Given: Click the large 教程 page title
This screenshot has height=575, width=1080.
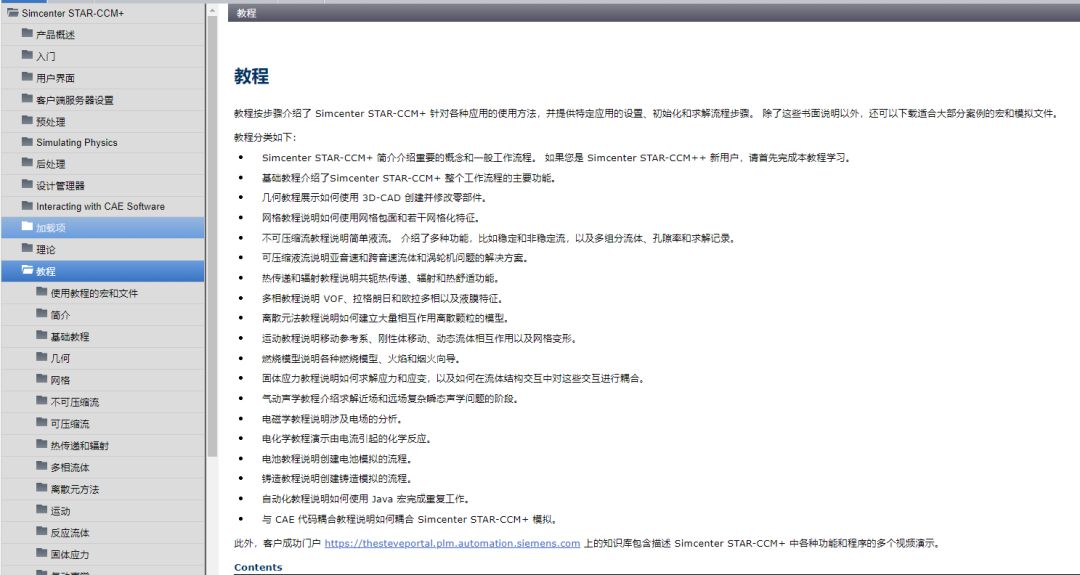Looking at the screenshot, I should click(251, 76).
